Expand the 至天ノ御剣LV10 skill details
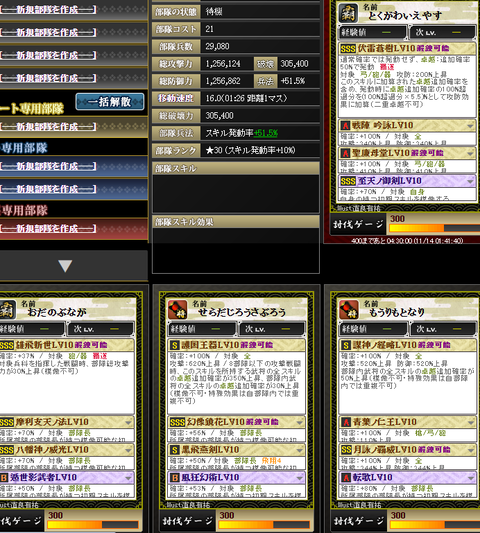Image resolution: width=480 pixels, height=533 pixels. pos(470,181)
